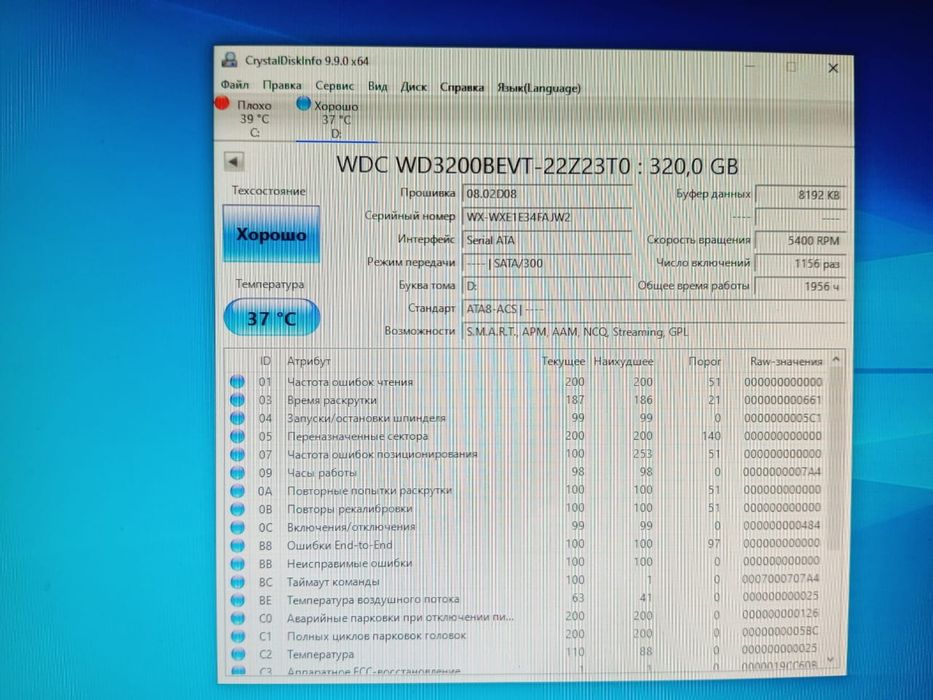Click the red Плохо status indicator
Image resolution: width=933 pixels, height=700 pixels.
pos(223,104)
